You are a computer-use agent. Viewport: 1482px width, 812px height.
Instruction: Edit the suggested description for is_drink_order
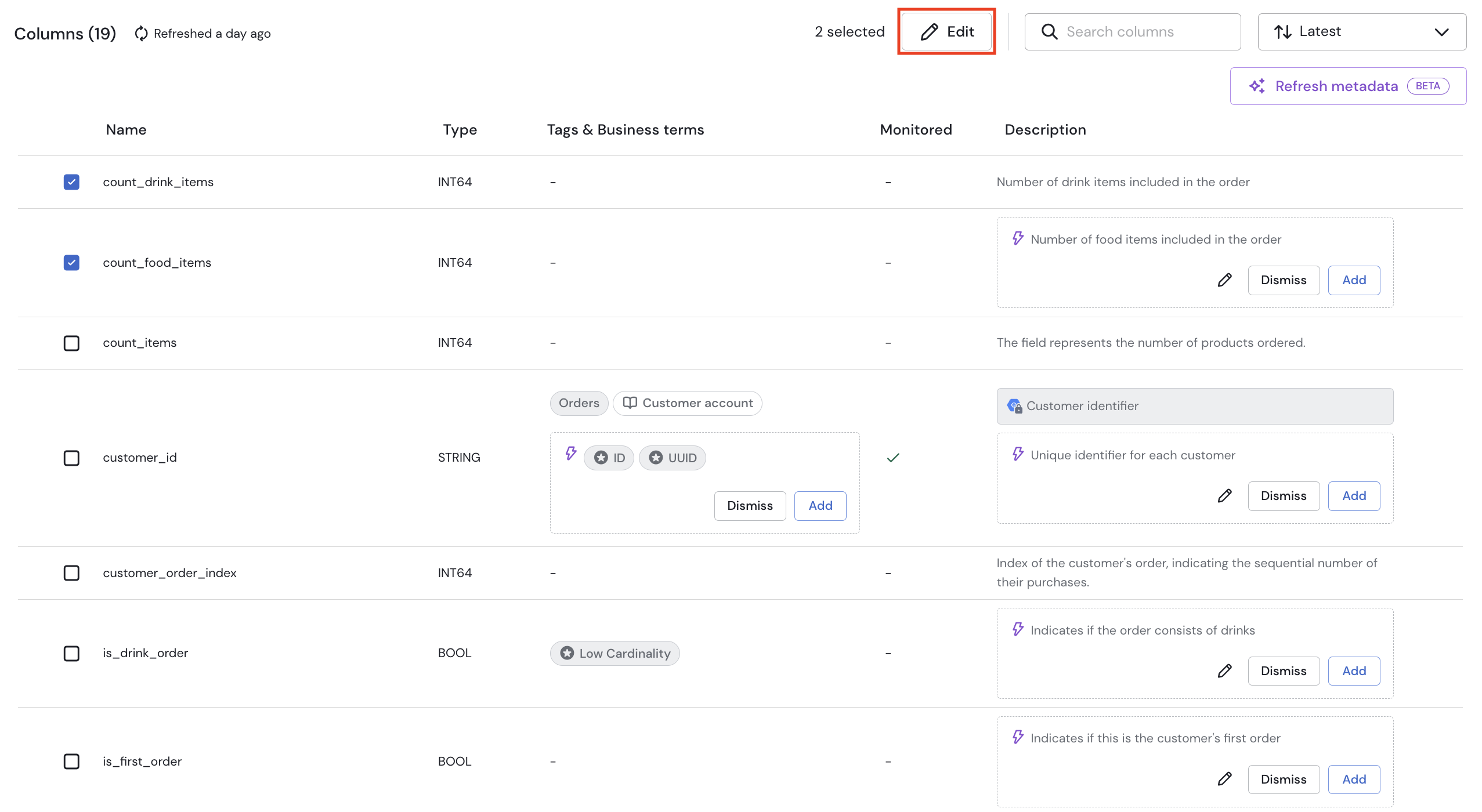1224,671
